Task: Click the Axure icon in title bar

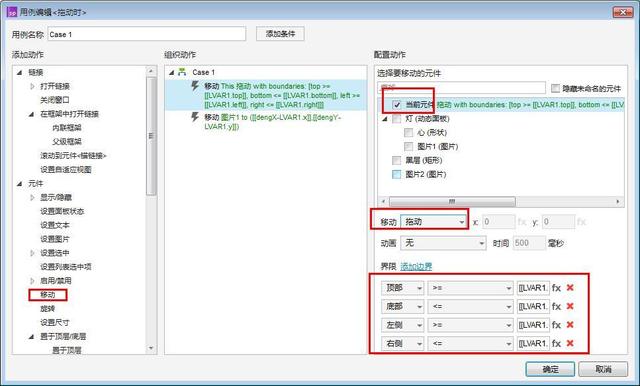Action: click(12, 12)
